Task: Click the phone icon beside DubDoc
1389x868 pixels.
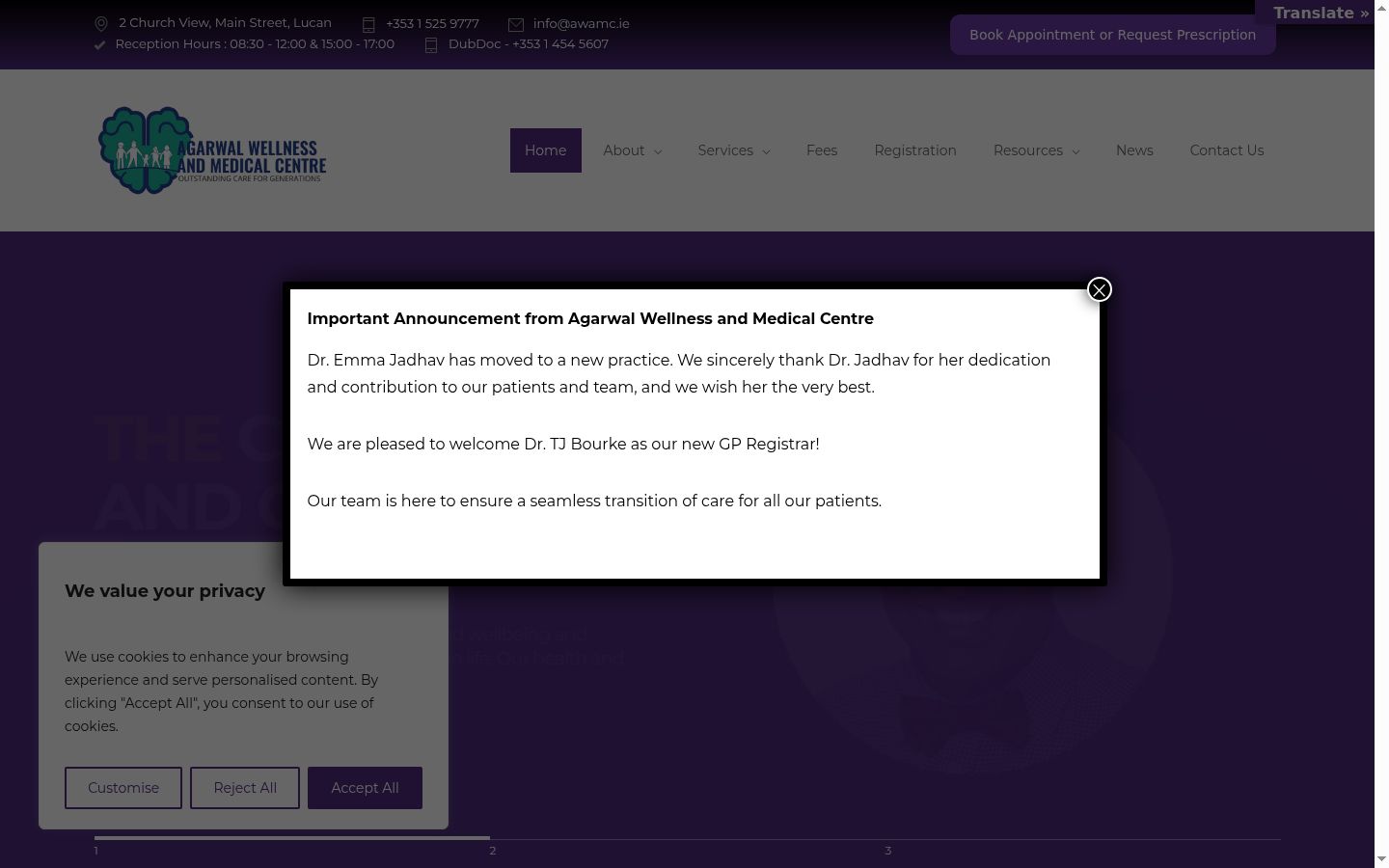Action: 431,45
